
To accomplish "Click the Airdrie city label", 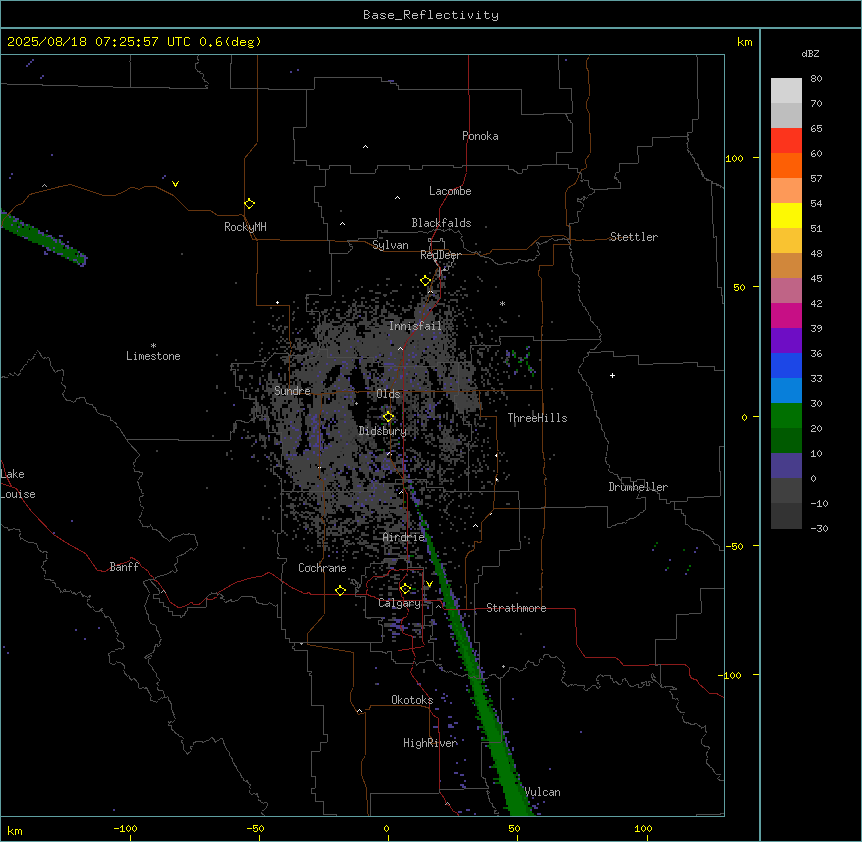I will pyautogui.click(x=404, y=537).
